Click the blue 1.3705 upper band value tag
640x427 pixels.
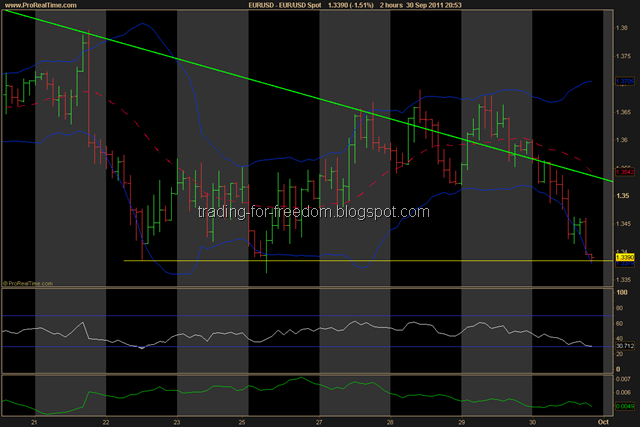pos(624,82)
